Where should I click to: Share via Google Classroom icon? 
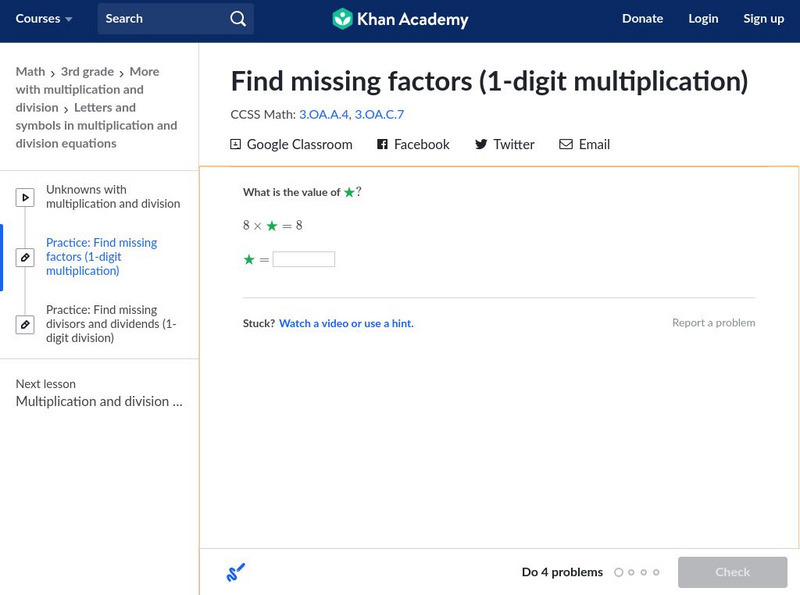point(236,144)
